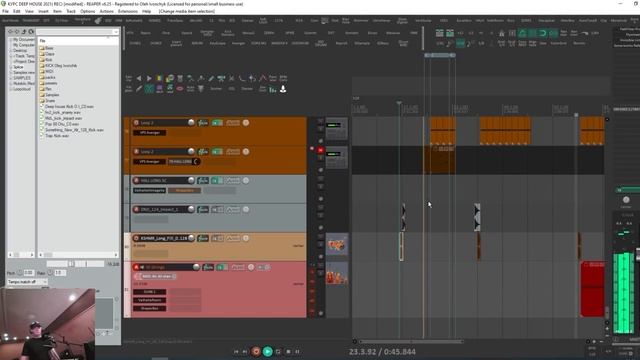Open the Tempo match off dropdown
640x360 pixels.
coord(27,282)
